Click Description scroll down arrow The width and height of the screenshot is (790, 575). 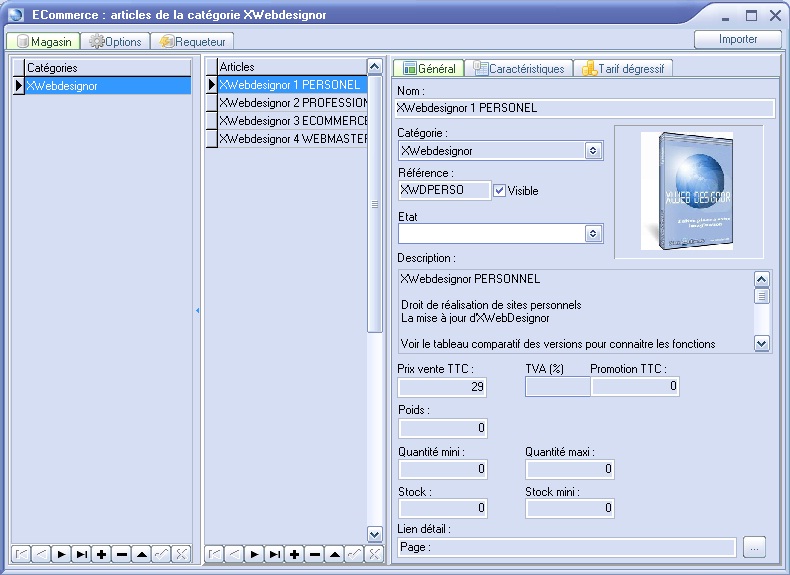(761, 344)
